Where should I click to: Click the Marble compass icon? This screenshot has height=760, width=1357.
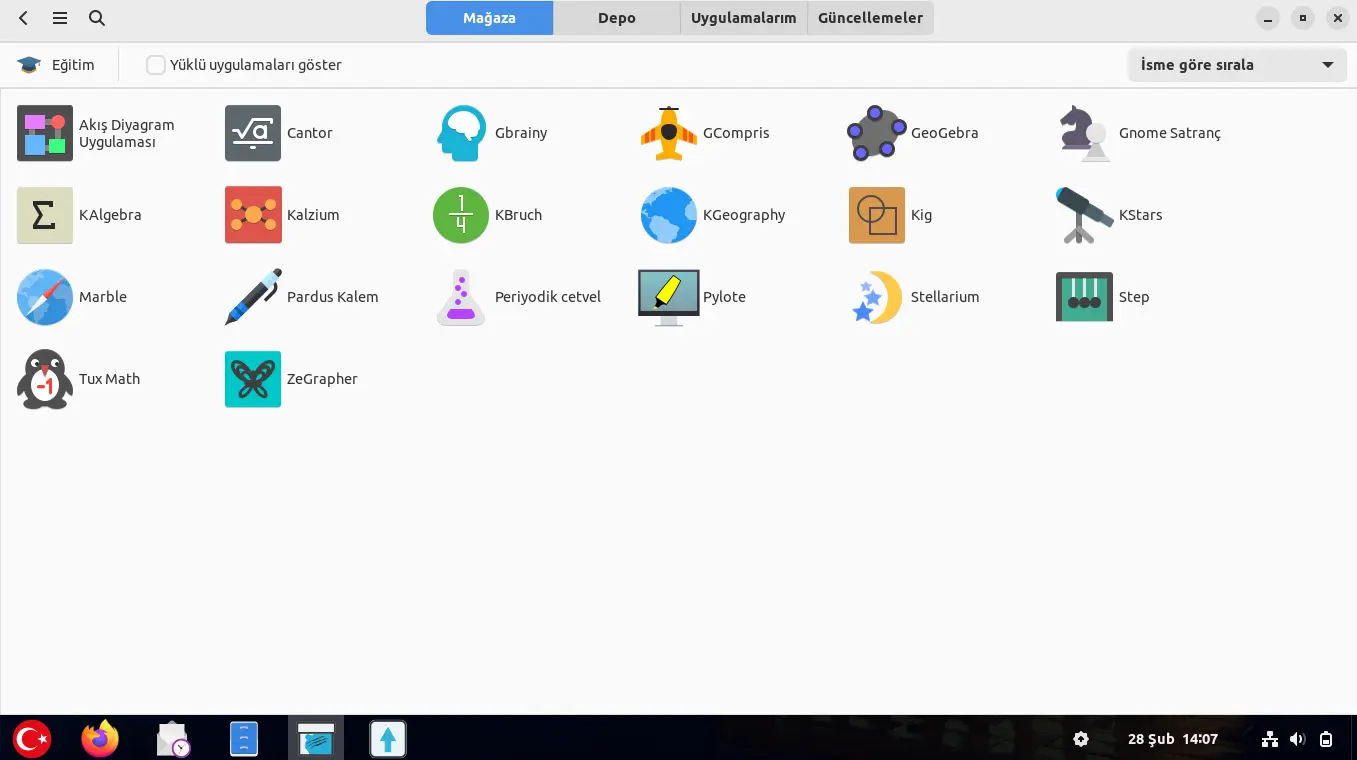45,297
